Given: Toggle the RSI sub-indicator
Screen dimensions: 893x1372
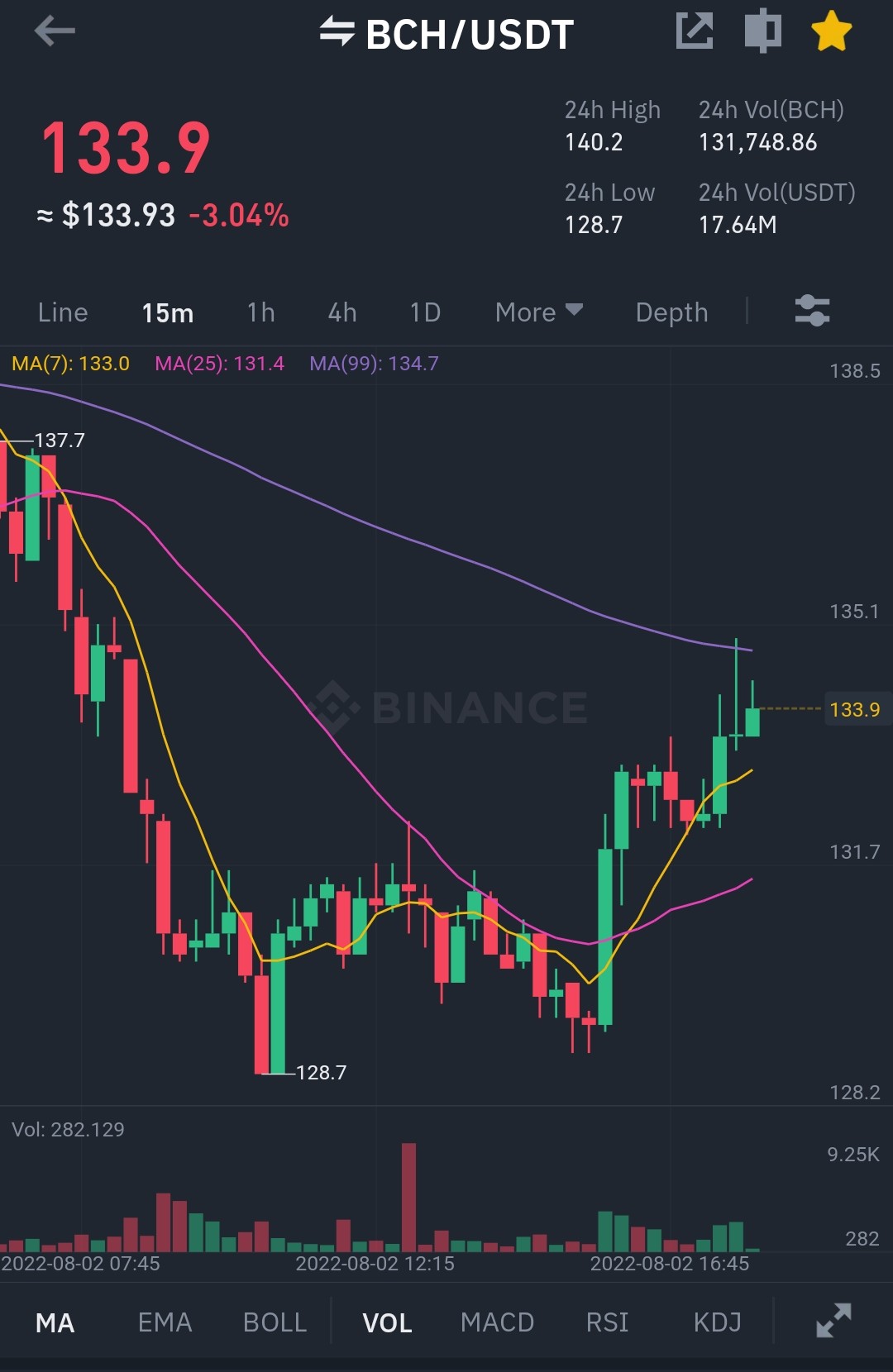Looking at the screenshot, I should (607, 1322).
